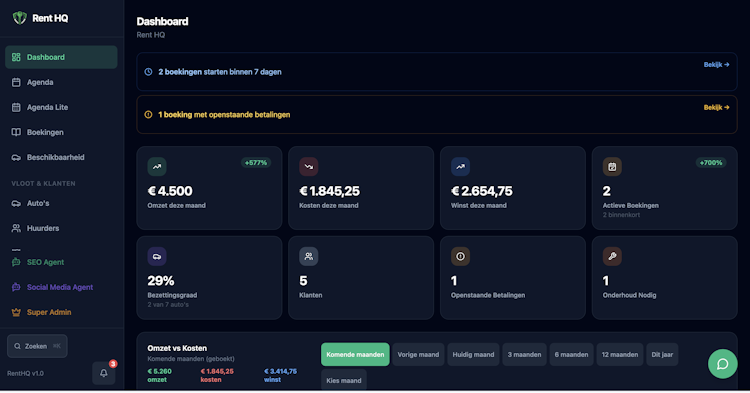This screenshot has width=750, height=393.
Task: Click the Dashboard grid icon in sidebar
Action: pyautogui.click(x=16, y=57)
